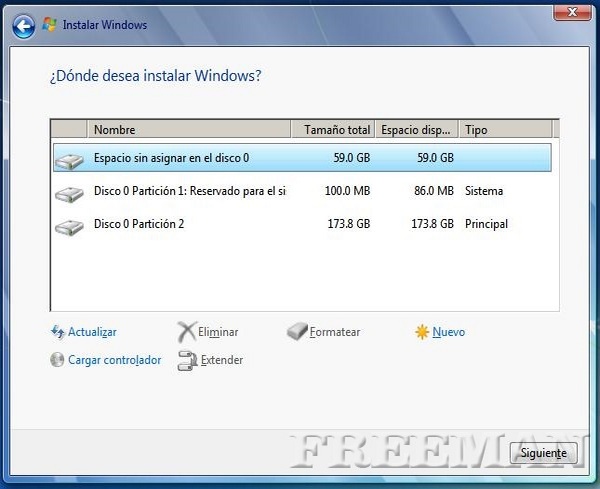The width and height of the screenshot is (600, 489).
Task: Click the Cargar controlador disc icon
Action: [57, 360]
